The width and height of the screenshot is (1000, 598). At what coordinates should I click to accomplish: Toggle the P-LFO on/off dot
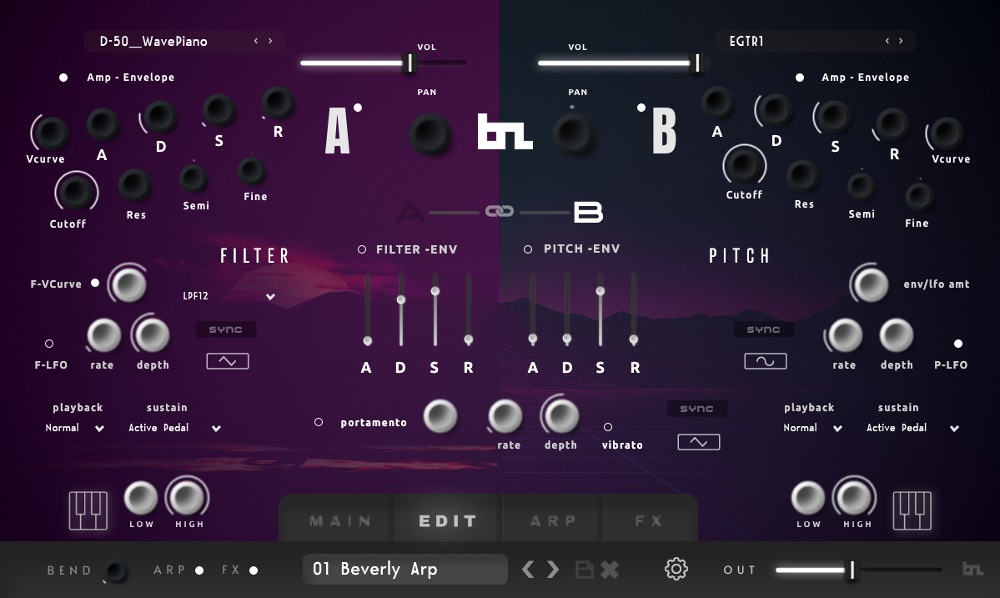tap(958, 344)
